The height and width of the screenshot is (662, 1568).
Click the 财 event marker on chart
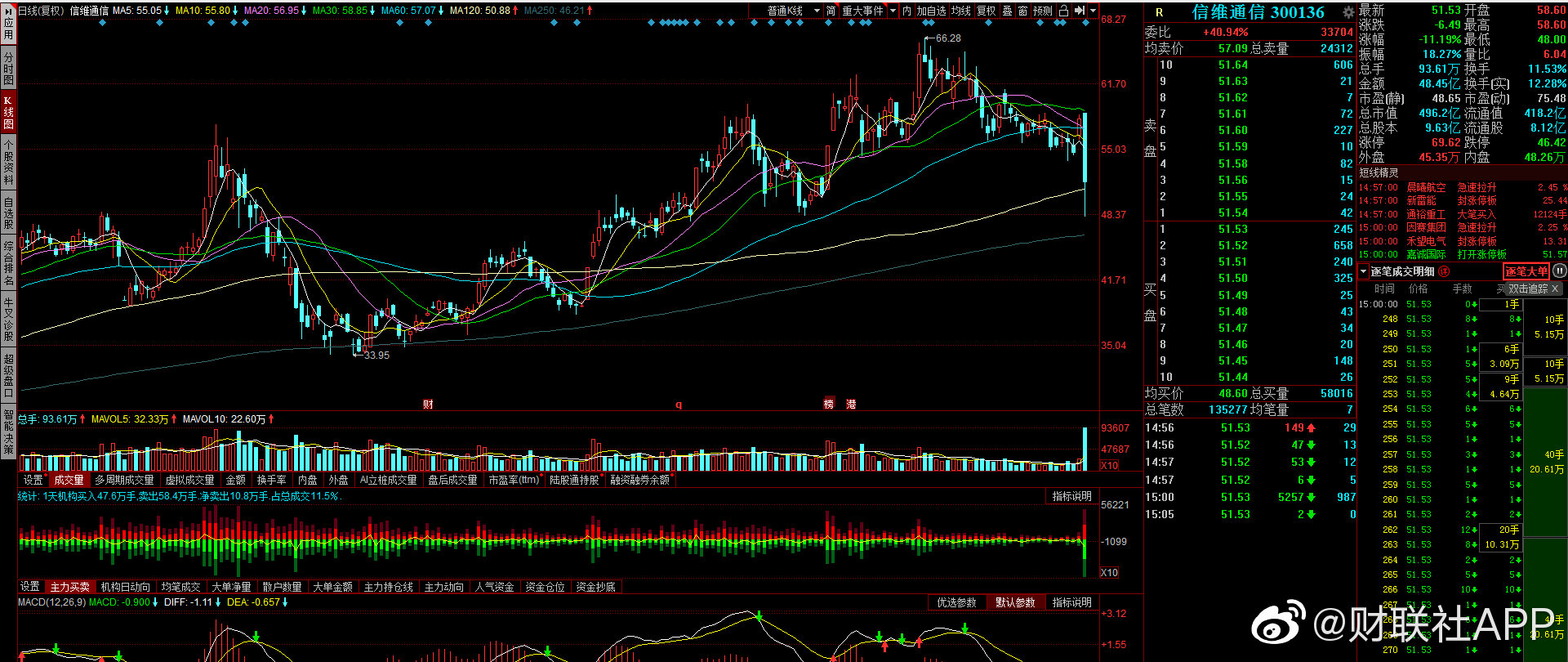coord(428,405)
